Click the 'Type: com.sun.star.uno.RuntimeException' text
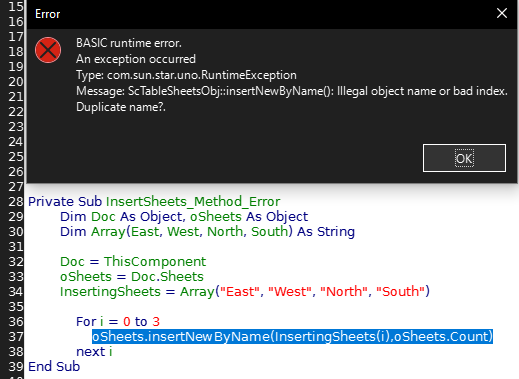This screenshot has width=519, height=379. (x=186, y=75)
